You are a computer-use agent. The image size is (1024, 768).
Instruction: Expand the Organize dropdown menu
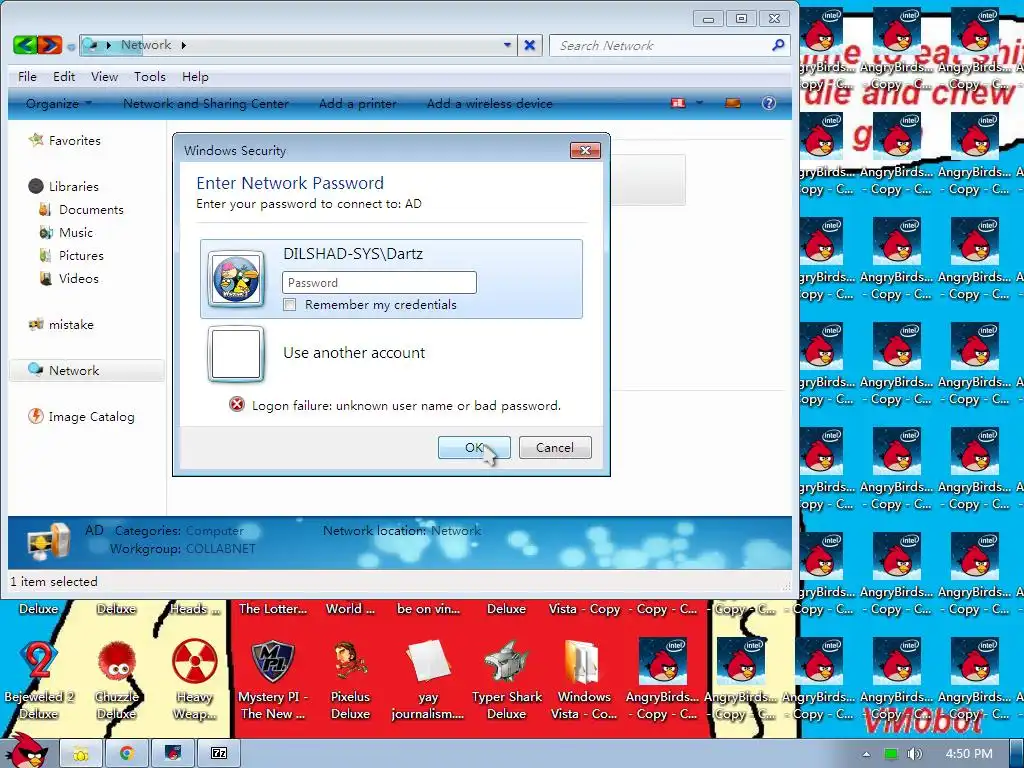click(59, 103)
